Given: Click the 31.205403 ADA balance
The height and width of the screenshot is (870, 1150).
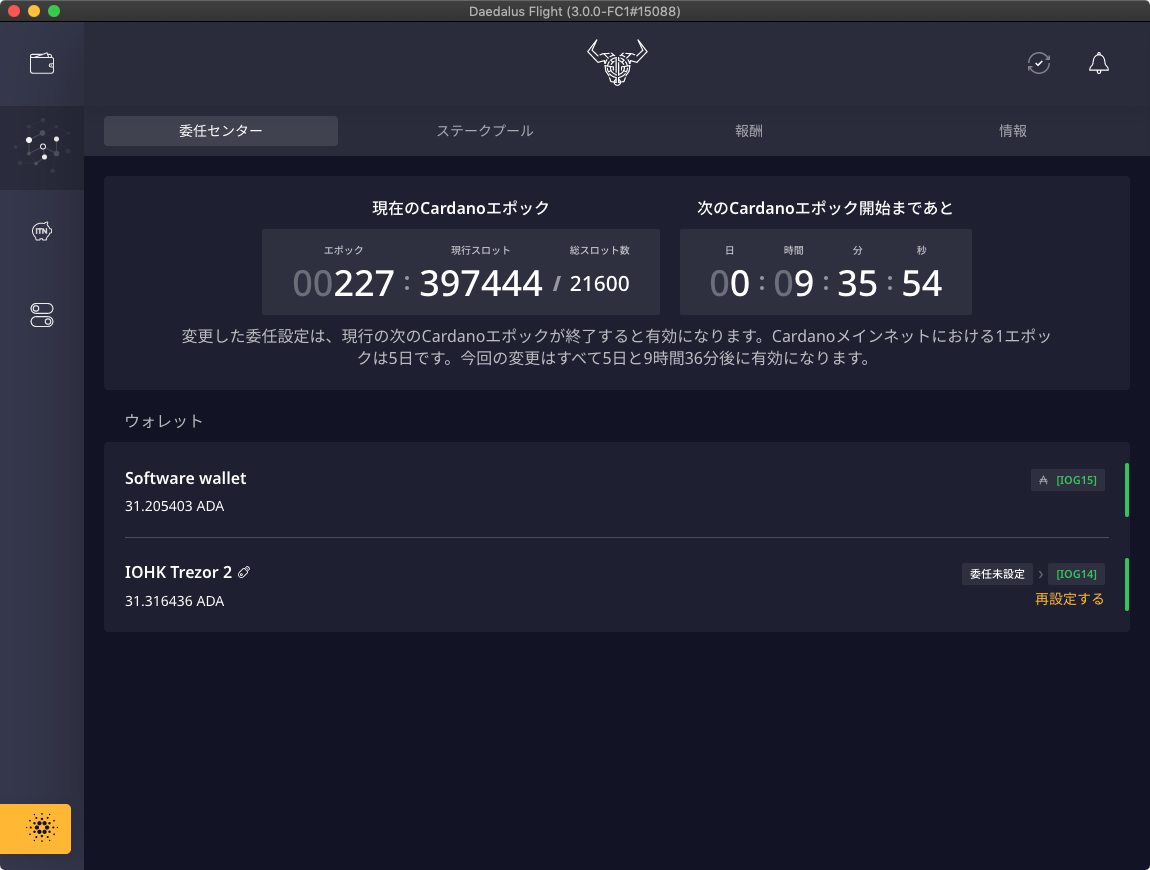Looking at the screenshot, I should 175,506.
